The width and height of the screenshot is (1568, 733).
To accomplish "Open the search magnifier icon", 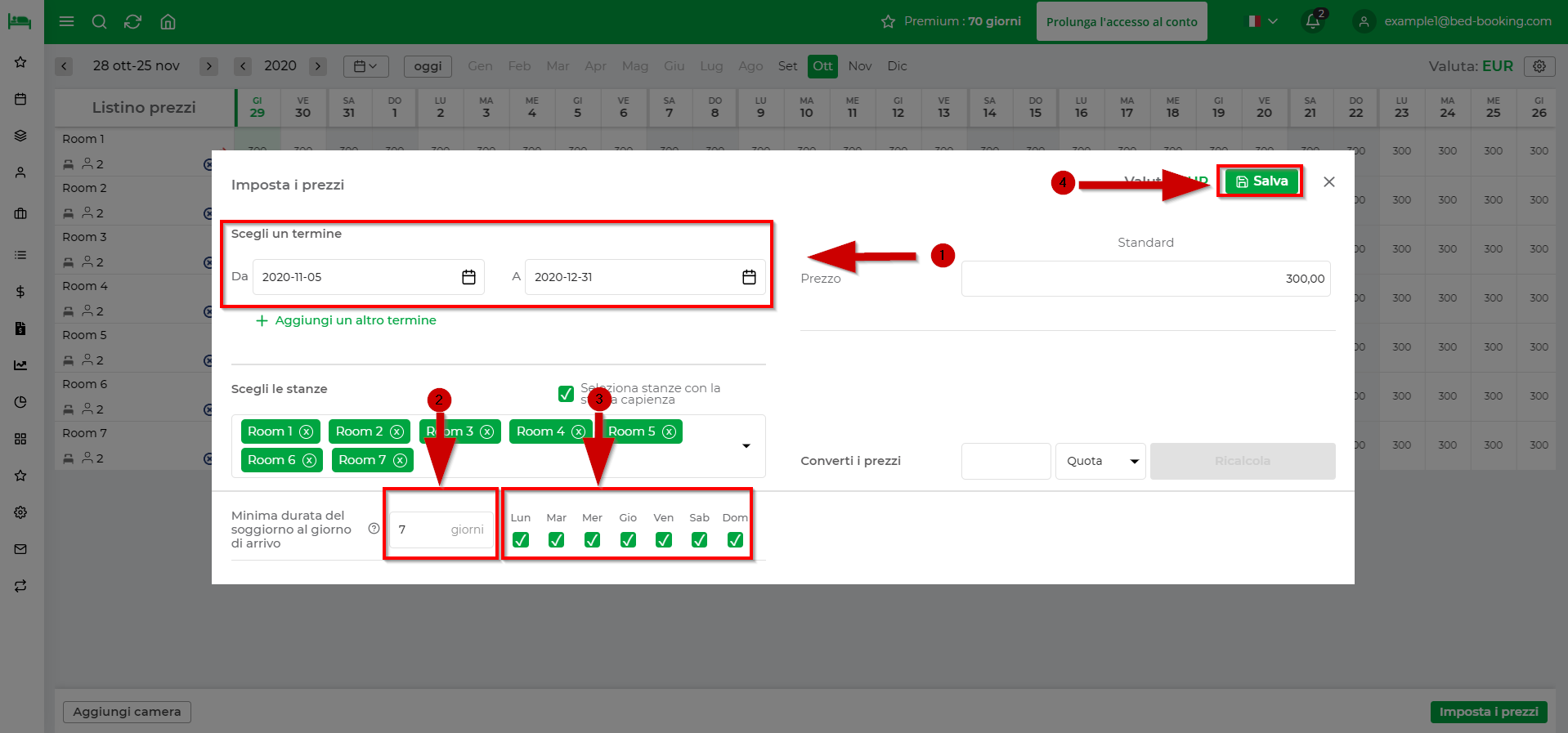I will click(x=100, y=21).
